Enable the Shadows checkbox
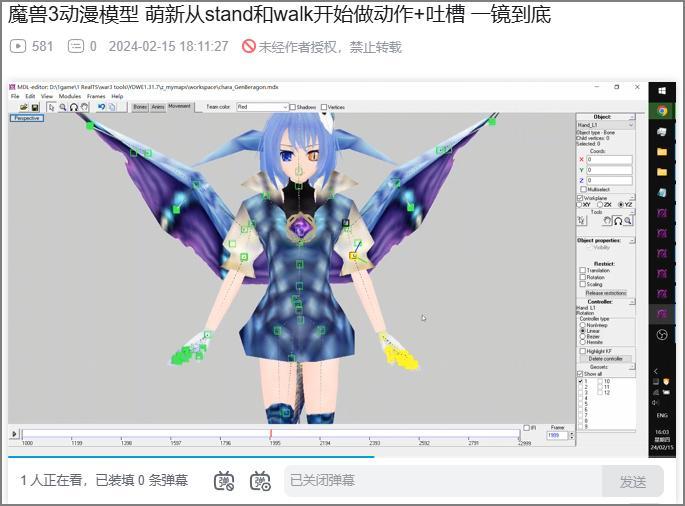This screenshot has height=506, width=685. point(293,107)
